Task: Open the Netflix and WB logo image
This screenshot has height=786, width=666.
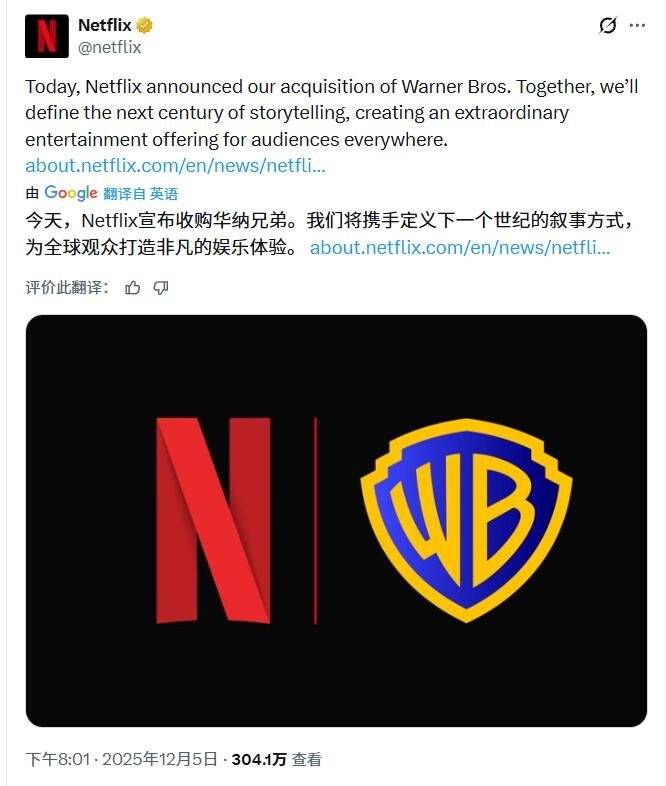Action: click(x=336, y=521)
